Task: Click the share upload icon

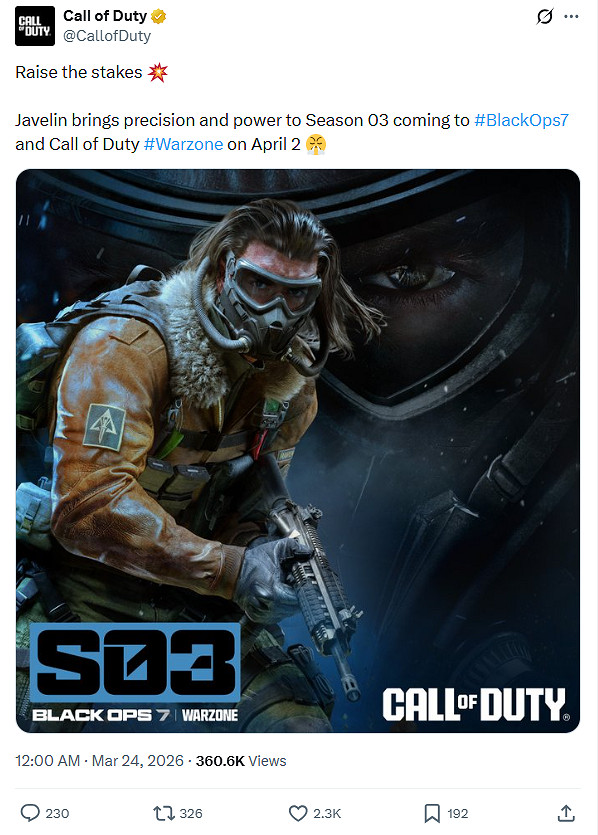Action: [x=566, y=813]
